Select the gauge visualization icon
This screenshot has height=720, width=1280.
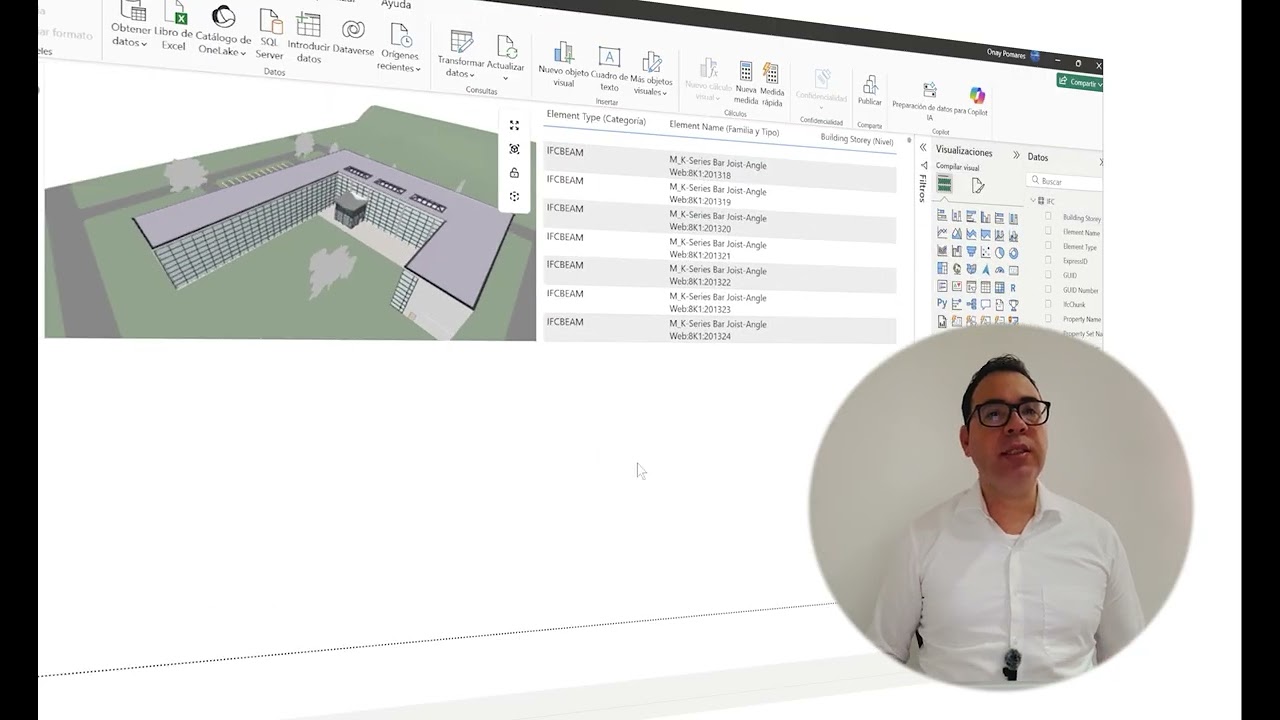[x=999, y=270]
